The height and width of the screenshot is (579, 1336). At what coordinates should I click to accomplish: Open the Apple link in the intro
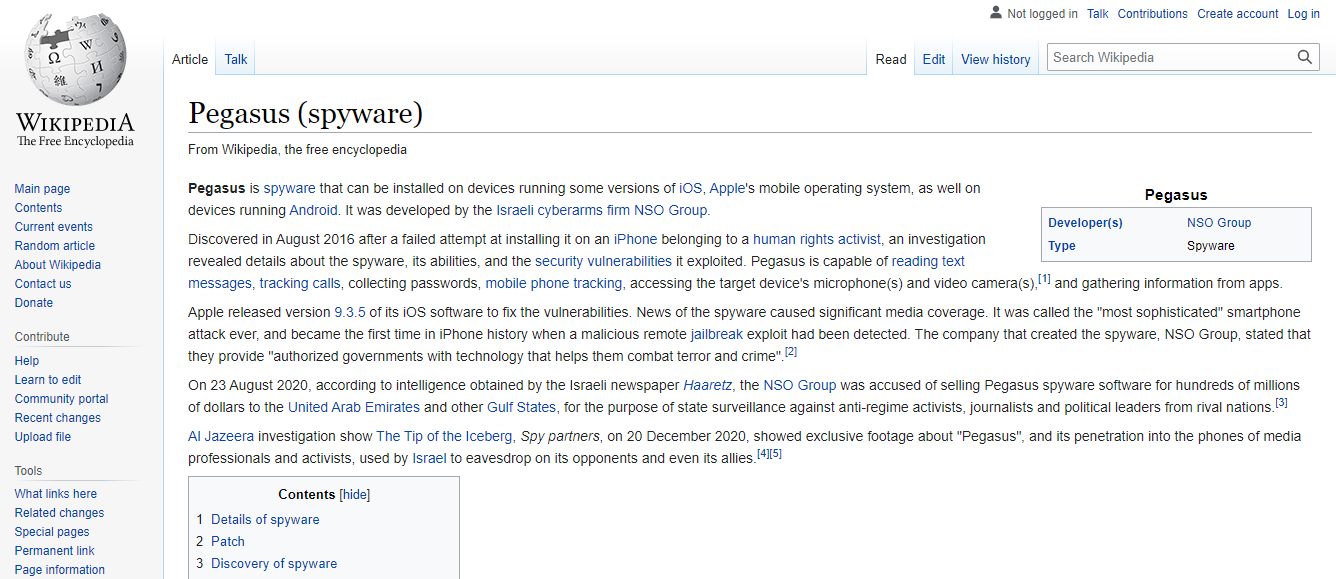pos(727,188)
